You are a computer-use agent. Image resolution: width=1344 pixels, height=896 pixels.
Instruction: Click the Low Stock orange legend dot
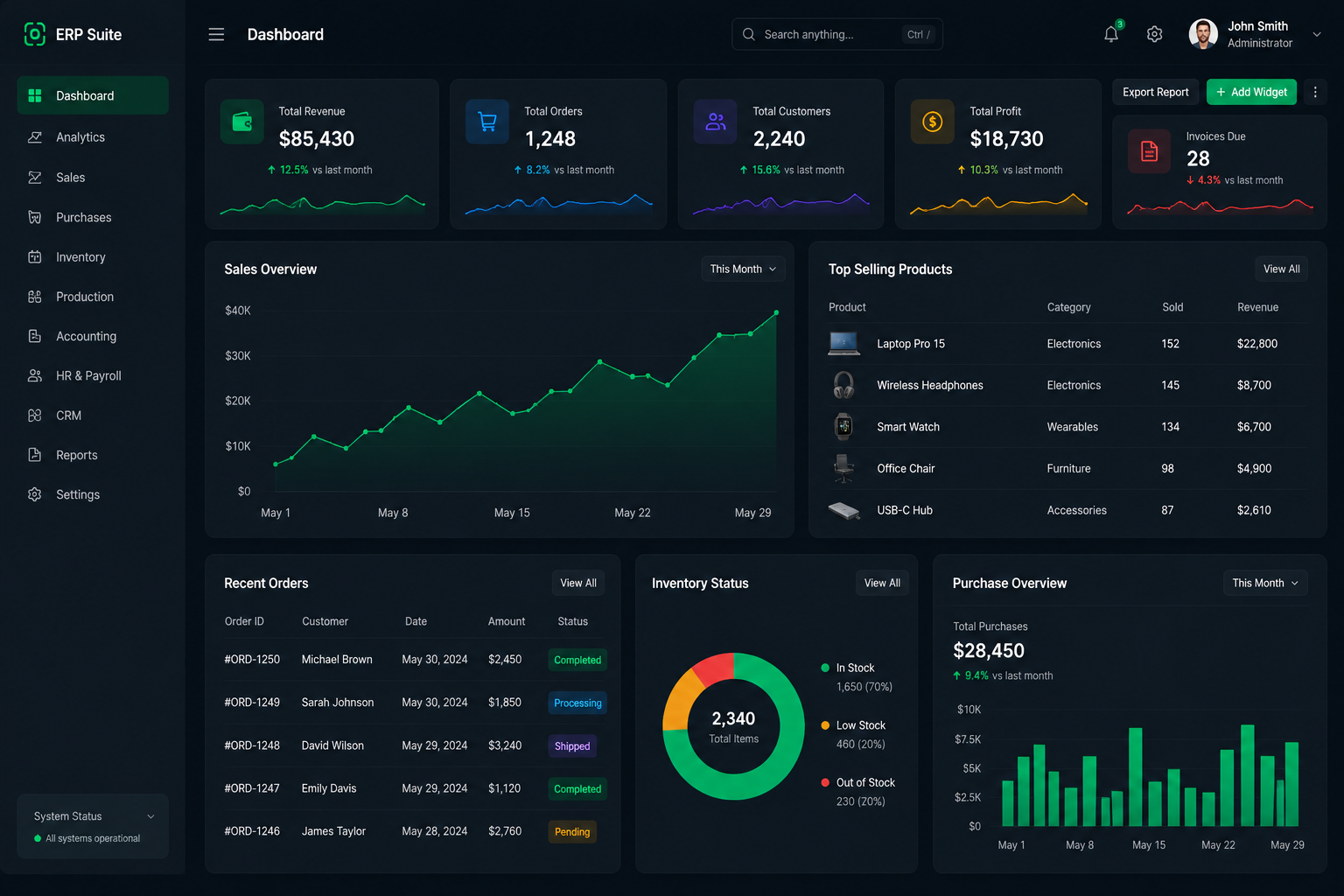[825, 725]
